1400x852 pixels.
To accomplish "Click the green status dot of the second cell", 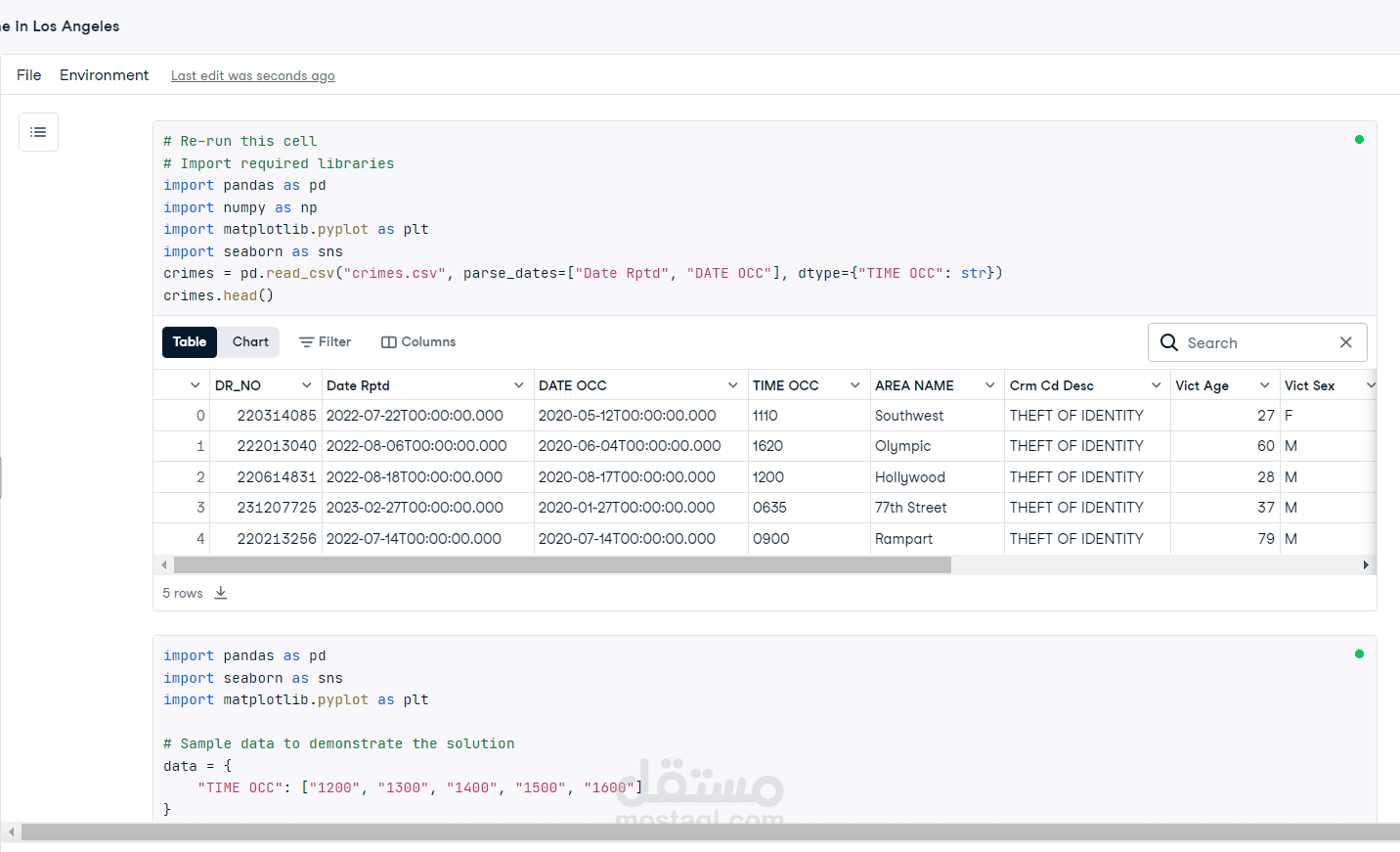I will pos(1359,654).
